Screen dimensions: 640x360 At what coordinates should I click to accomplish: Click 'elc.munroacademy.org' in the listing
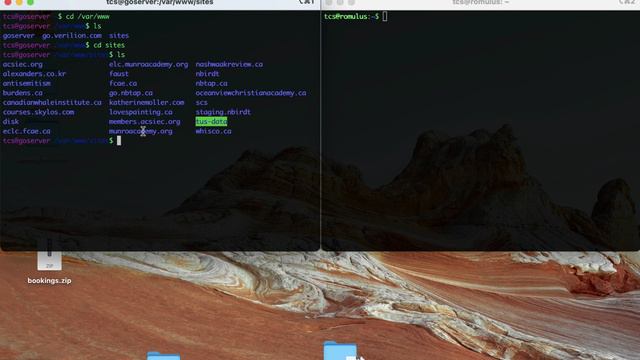tap(149, 64)
